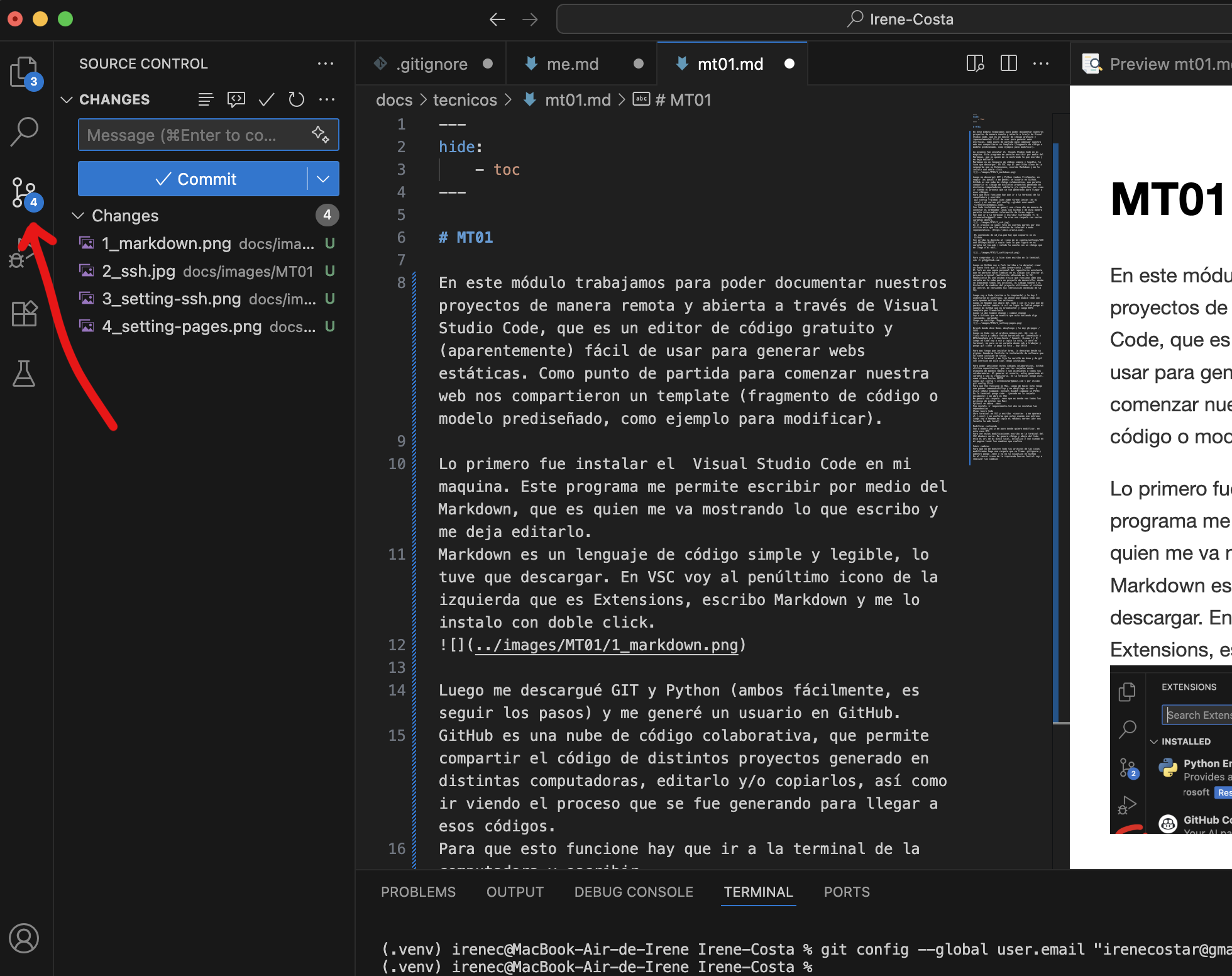Open the Search view in activity bar

25,131
